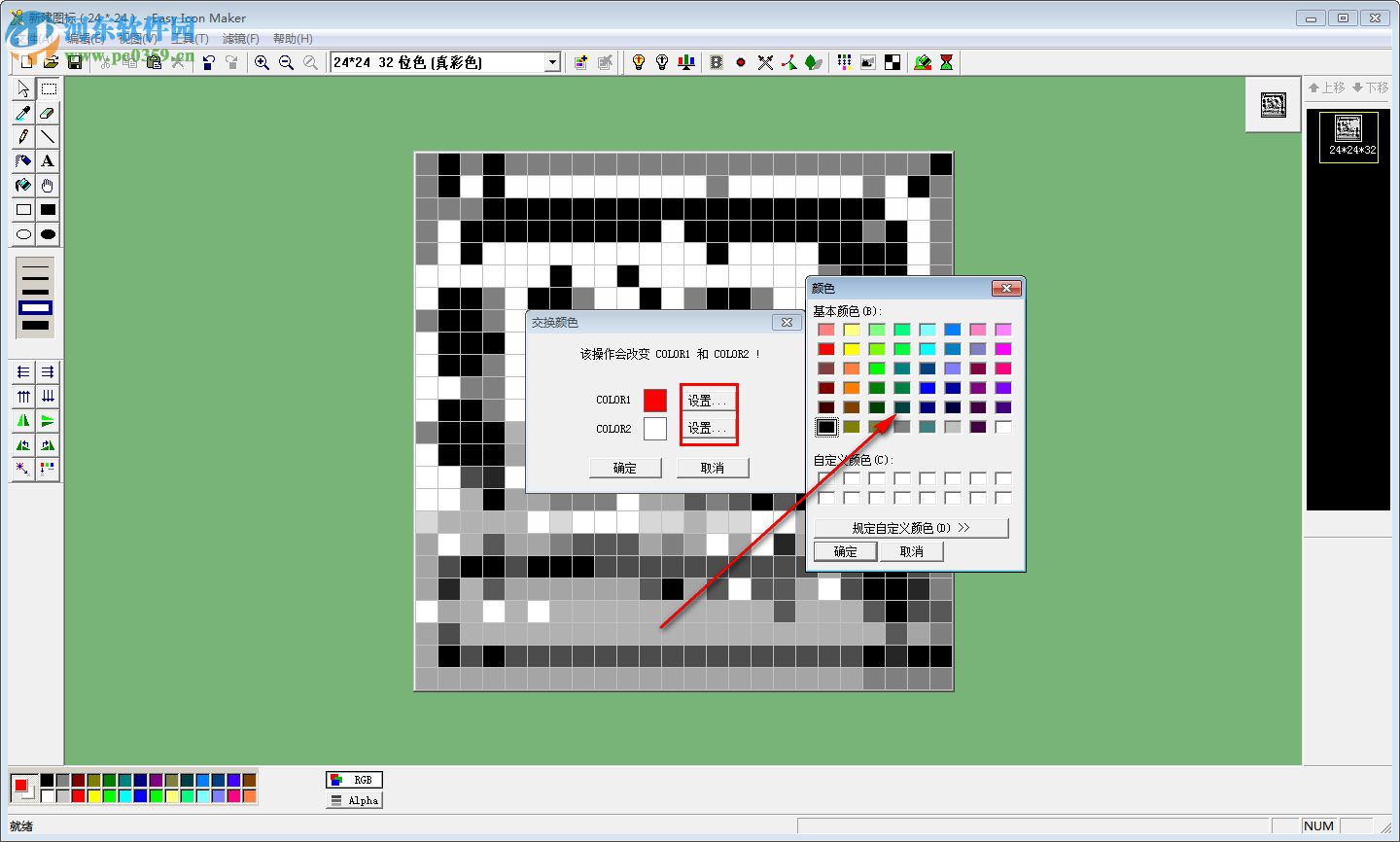The image size is (1400, 842).
Task: Open the 滤镜(F) menu
Action: pyautogui.click(x=240, y=38)
